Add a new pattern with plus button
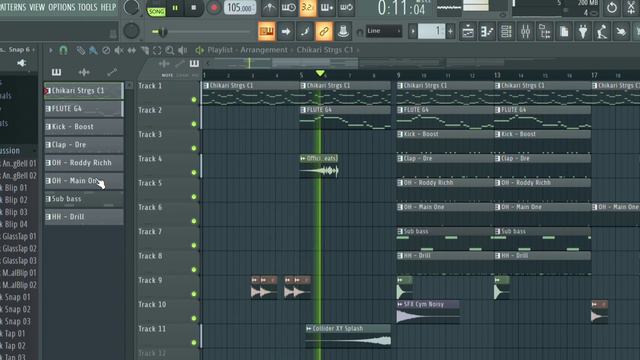Screen dimensions: 640x360 pyautogui.click(x=450, y=31)
